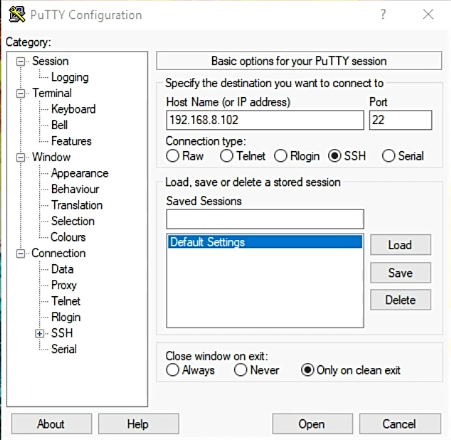The width and height of the screenshot is (451, 440).
Task: Open the Behaviour category
Action: tap(75, 189)
